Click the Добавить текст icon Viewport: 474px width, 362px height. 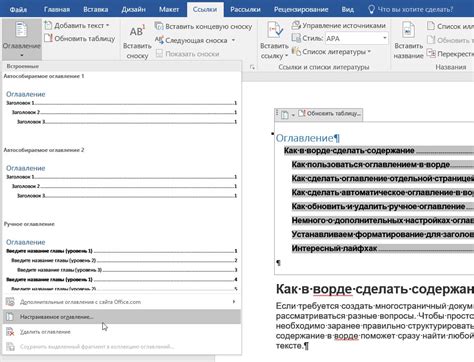[48, 25]
